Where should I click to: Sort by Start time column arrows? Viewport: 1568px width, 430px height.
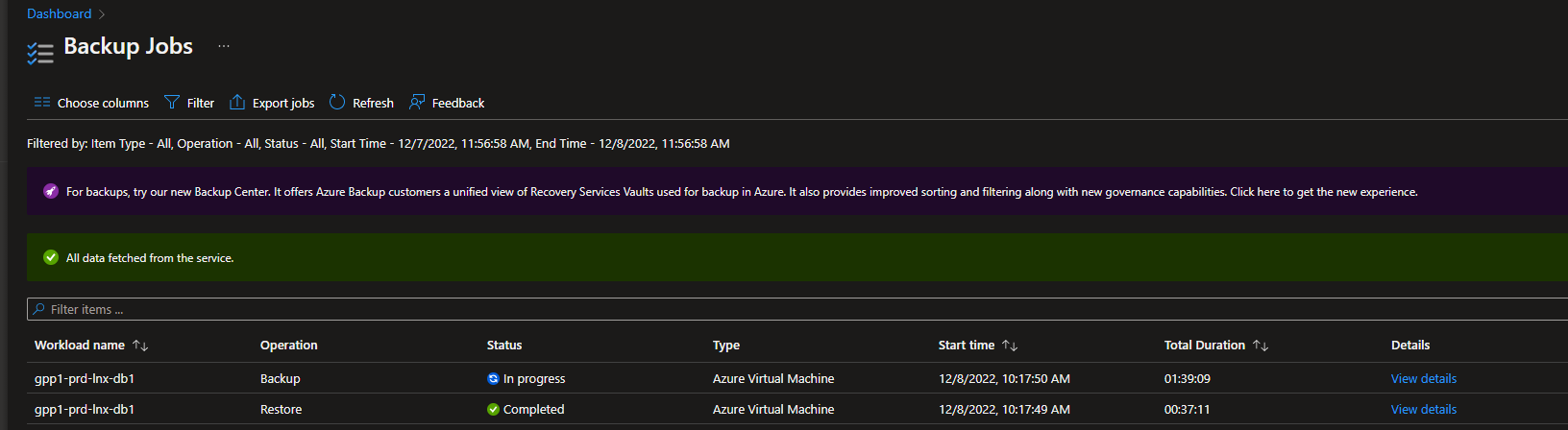[x=1010, y=346]
